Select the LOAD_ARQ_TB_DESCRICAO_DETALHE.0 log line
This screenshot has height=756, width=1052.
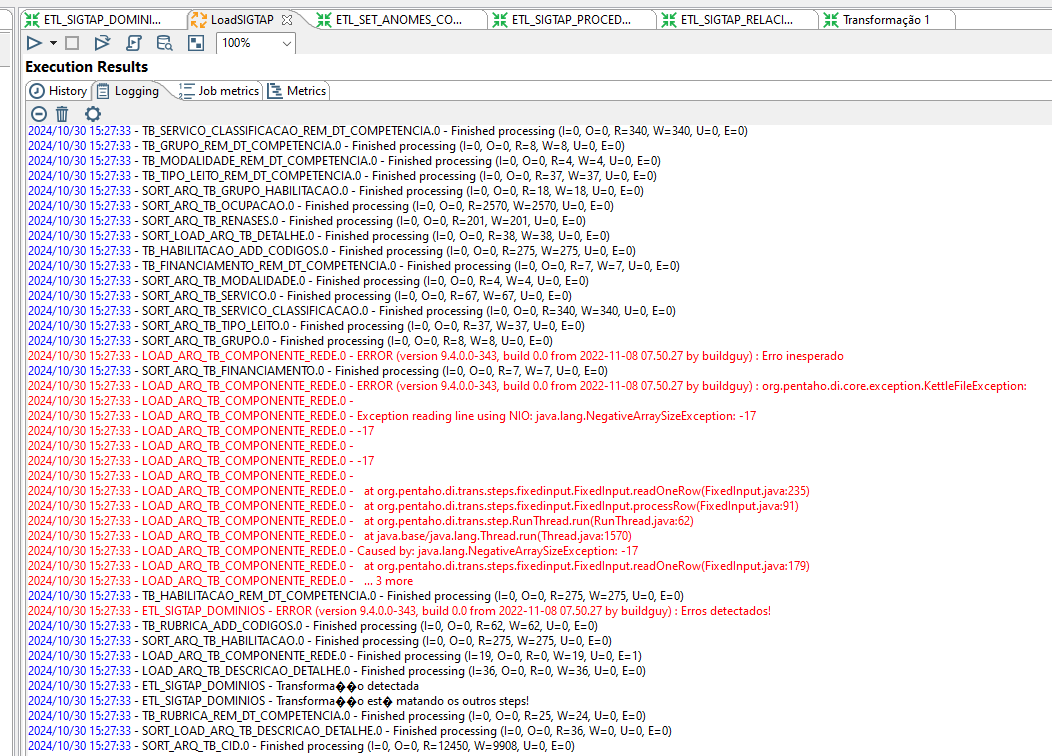(x=337, y=670)
